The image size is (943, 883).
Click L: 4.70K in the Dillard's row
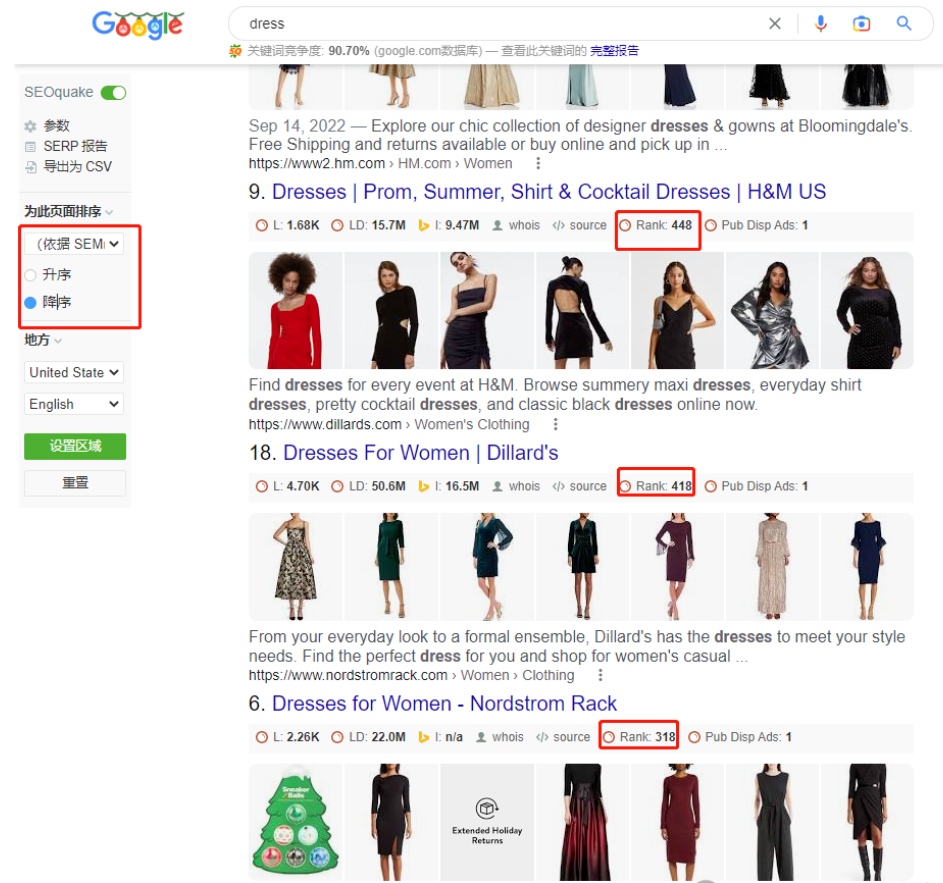click(x=287, y=486)
